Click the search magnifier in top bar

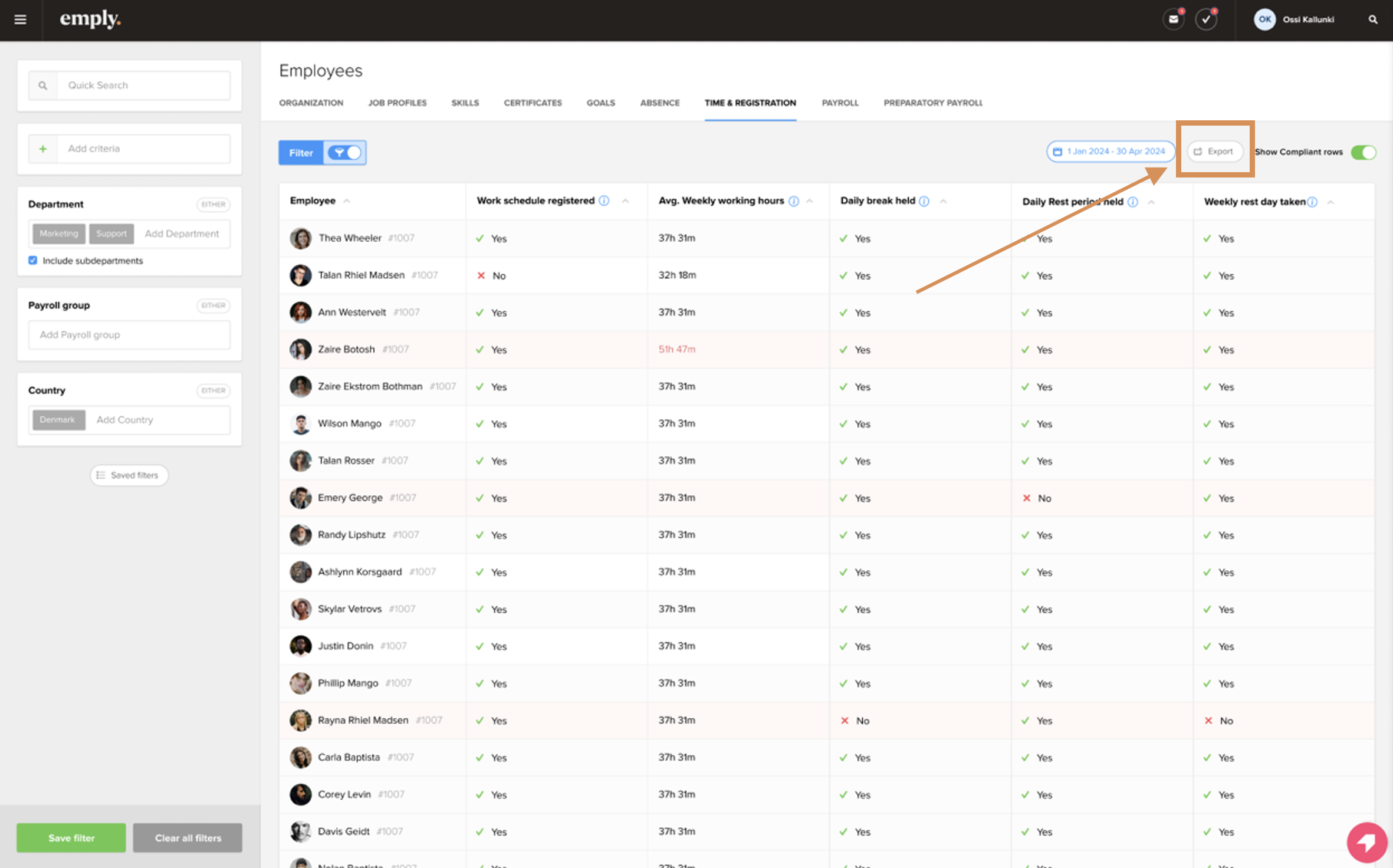pos(1373,19)
